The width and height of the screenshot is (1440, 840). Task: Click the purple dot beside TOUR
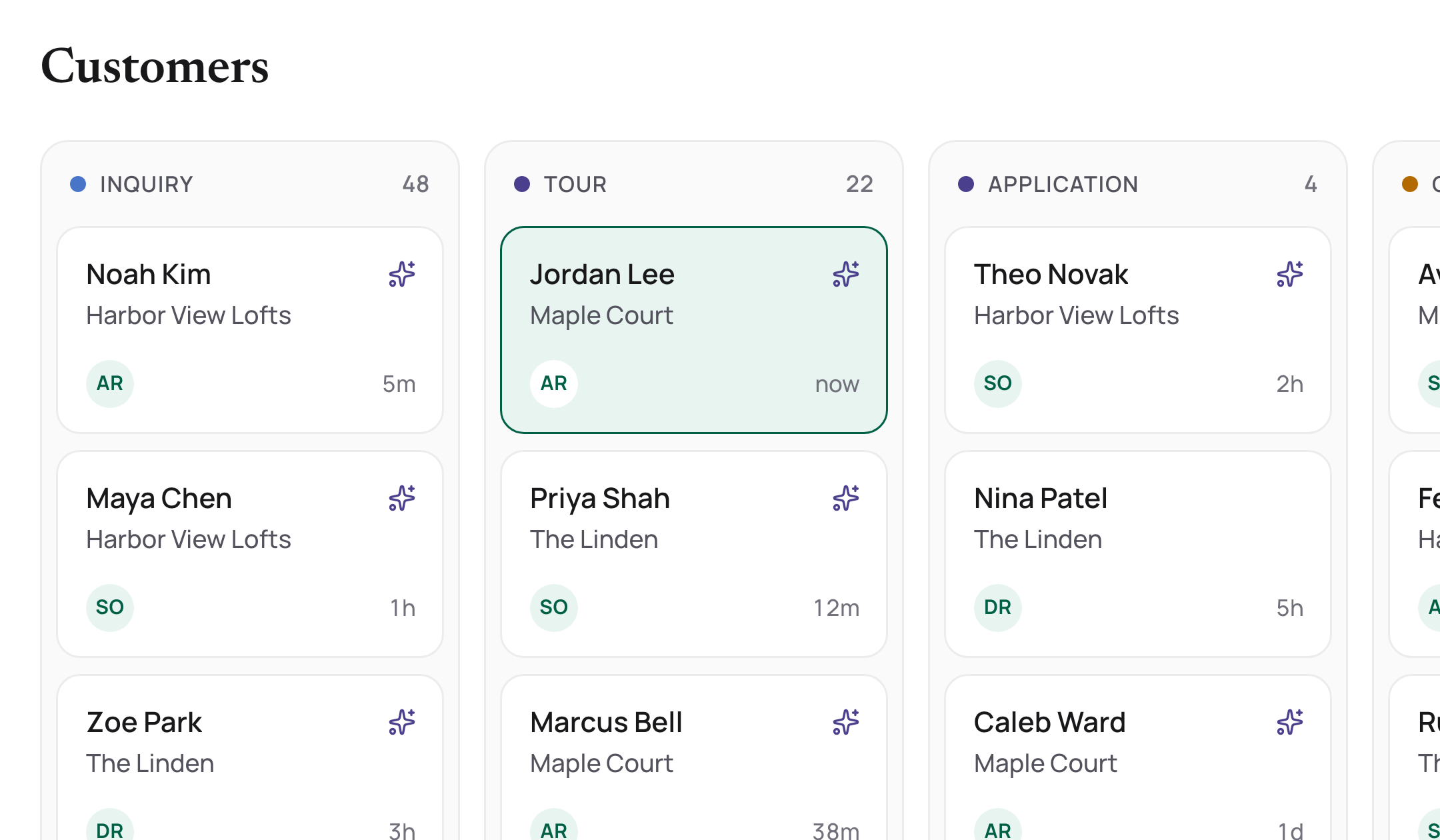tap(522, 184)
